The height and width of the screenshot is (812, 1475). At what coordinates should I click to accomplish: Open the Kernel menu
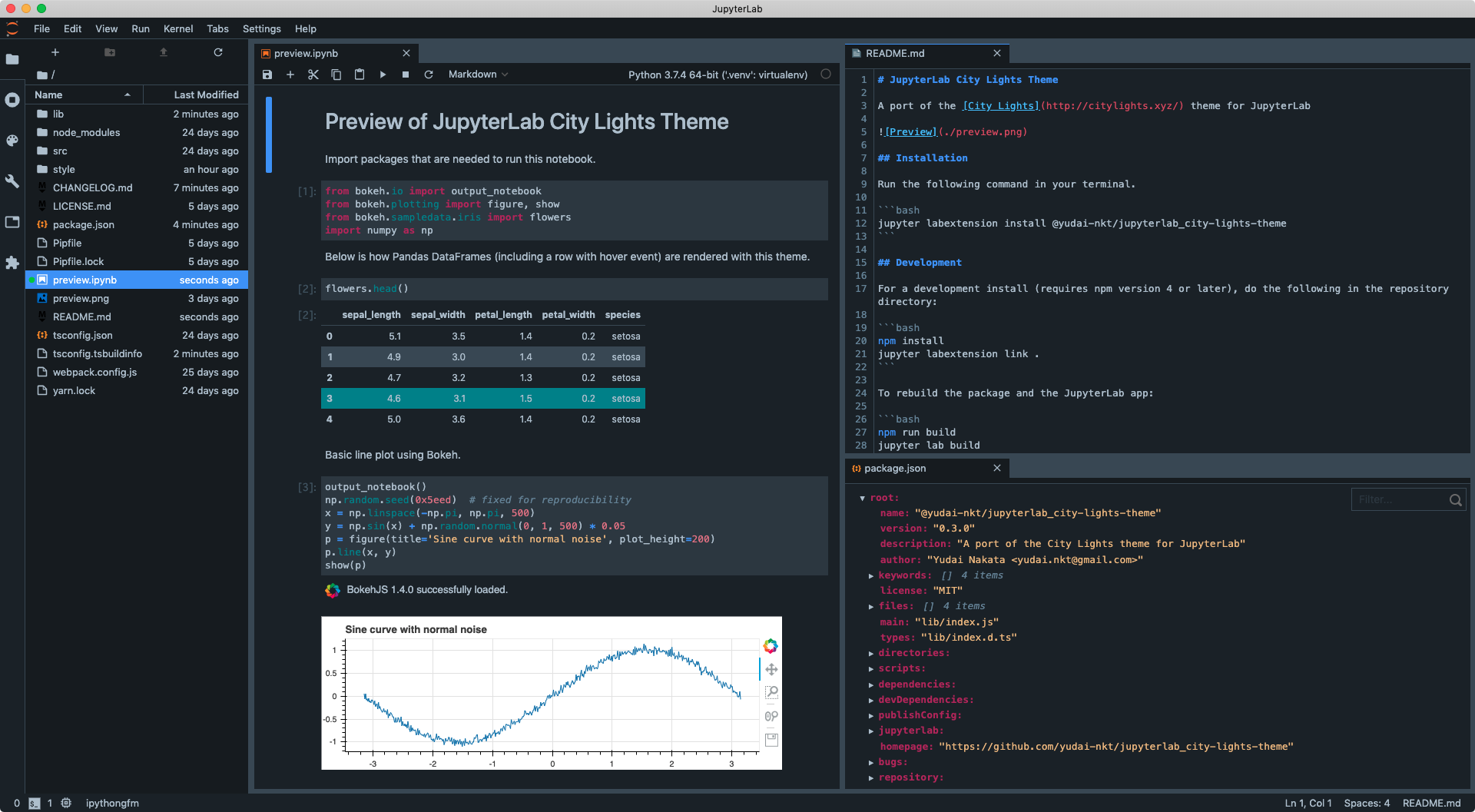point(178,28)
